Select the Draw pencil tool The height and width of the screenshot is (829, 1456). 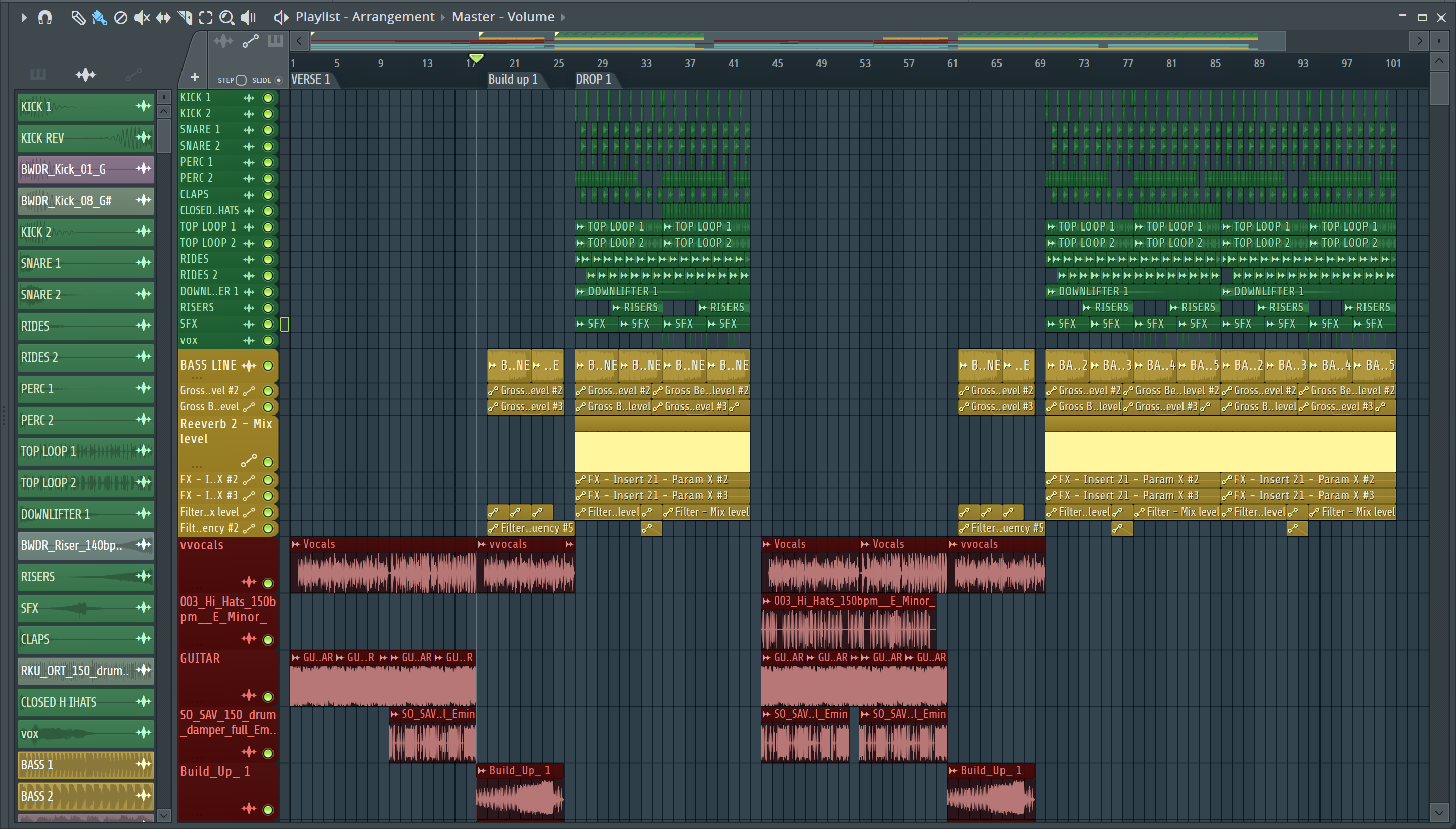(x=78, y=18)
